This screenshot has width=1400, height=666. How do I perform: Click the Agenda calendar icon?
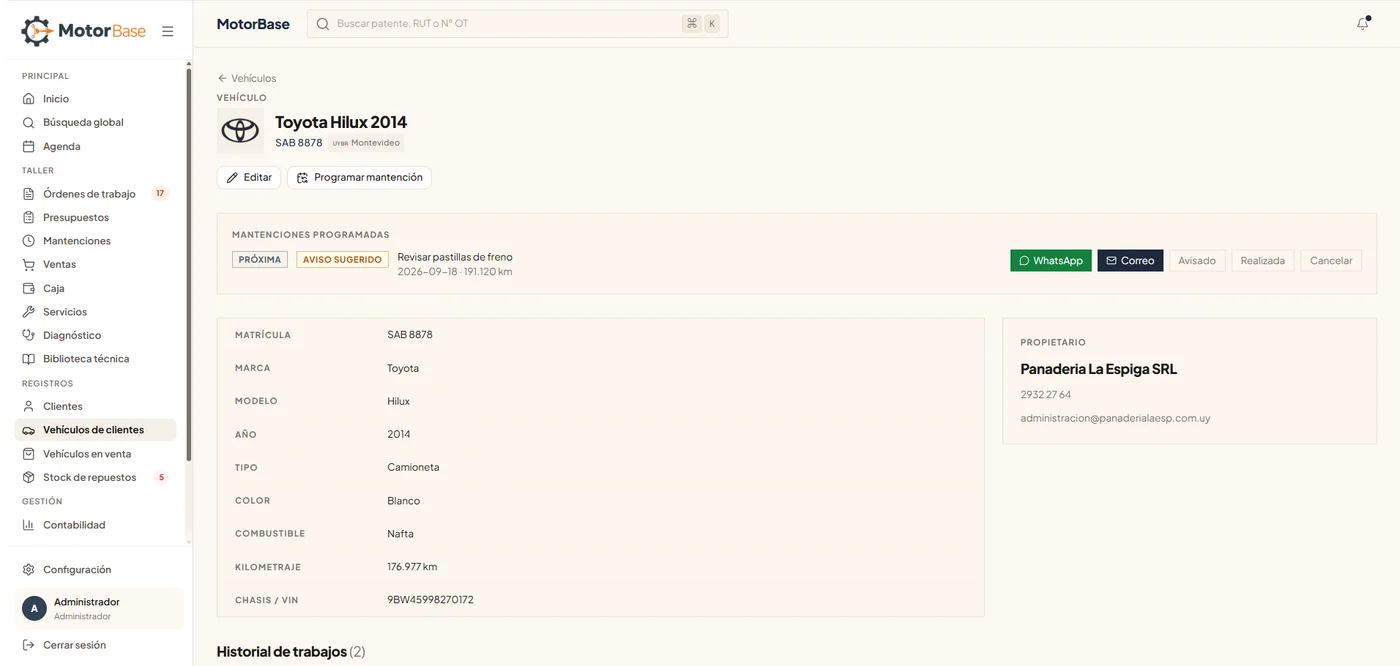coord(29,146)
